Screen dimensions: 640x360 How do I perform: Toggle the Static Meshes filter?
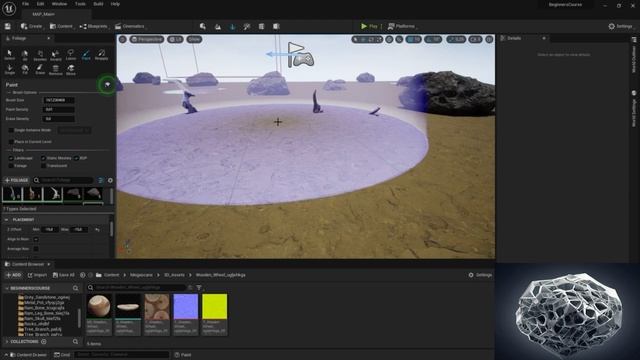click(43, 158)
